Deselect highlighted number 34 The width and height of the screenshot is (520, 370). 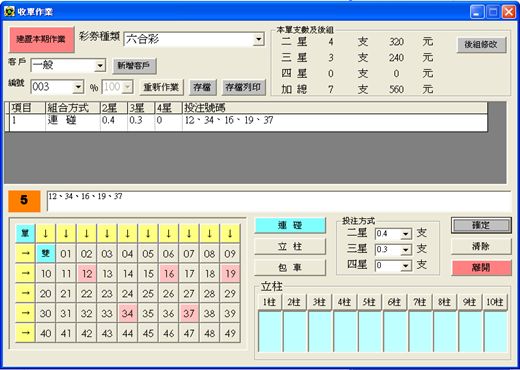click(128, 313)
